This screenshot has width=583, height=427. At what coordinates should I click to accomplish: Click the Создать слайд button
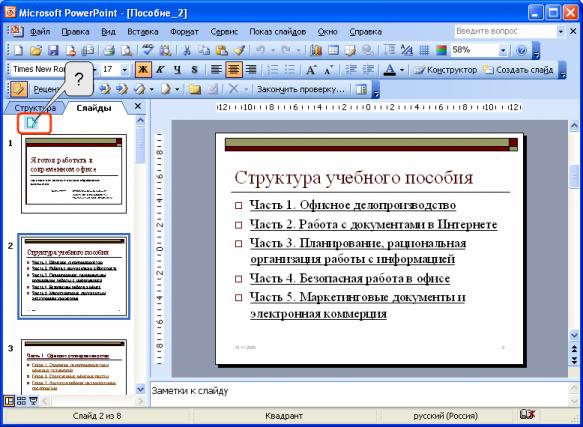coord(518,70)
